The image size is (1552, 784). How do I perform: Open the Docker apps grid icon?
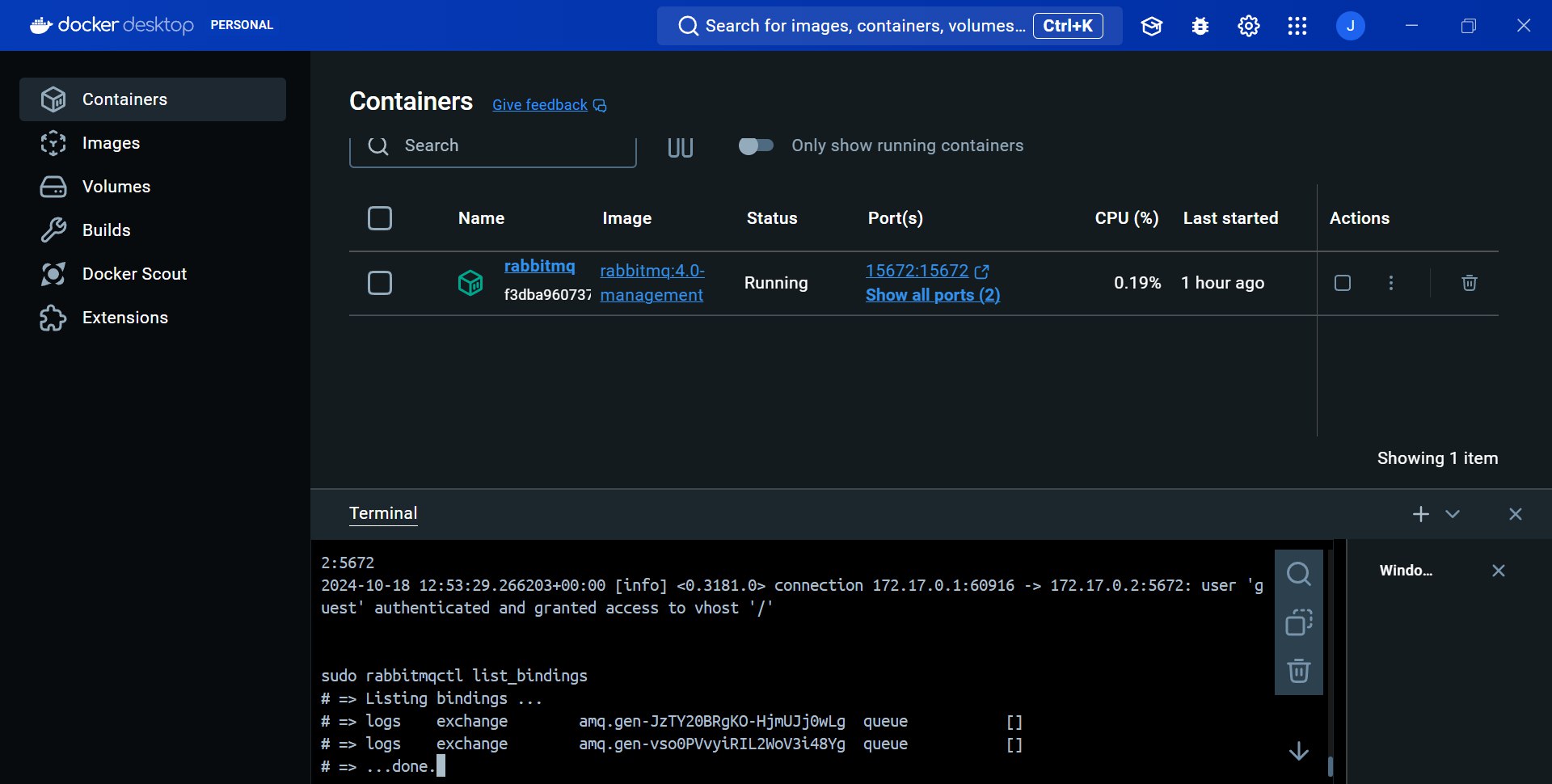[x=1297, y=26]
